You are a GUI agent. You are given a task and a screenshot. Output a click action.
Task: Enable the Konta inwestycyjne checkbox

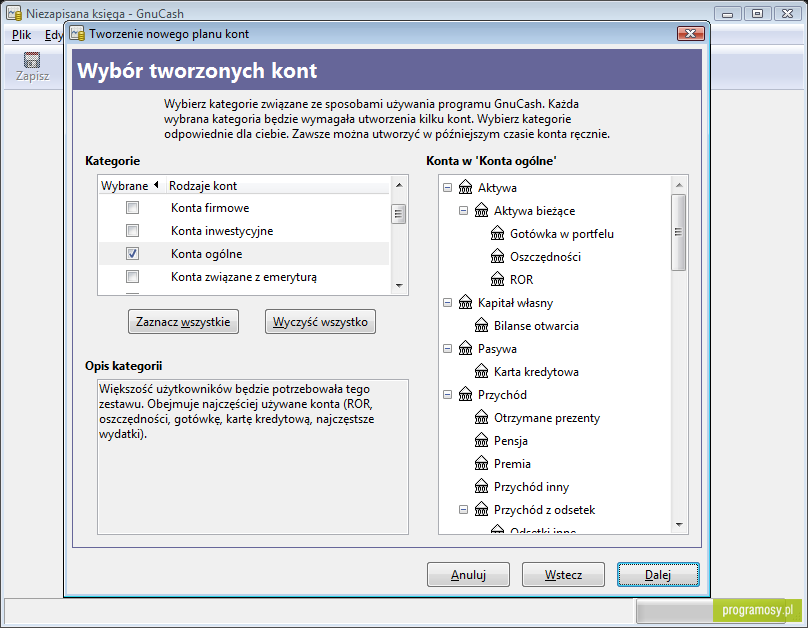click(132, 230)
